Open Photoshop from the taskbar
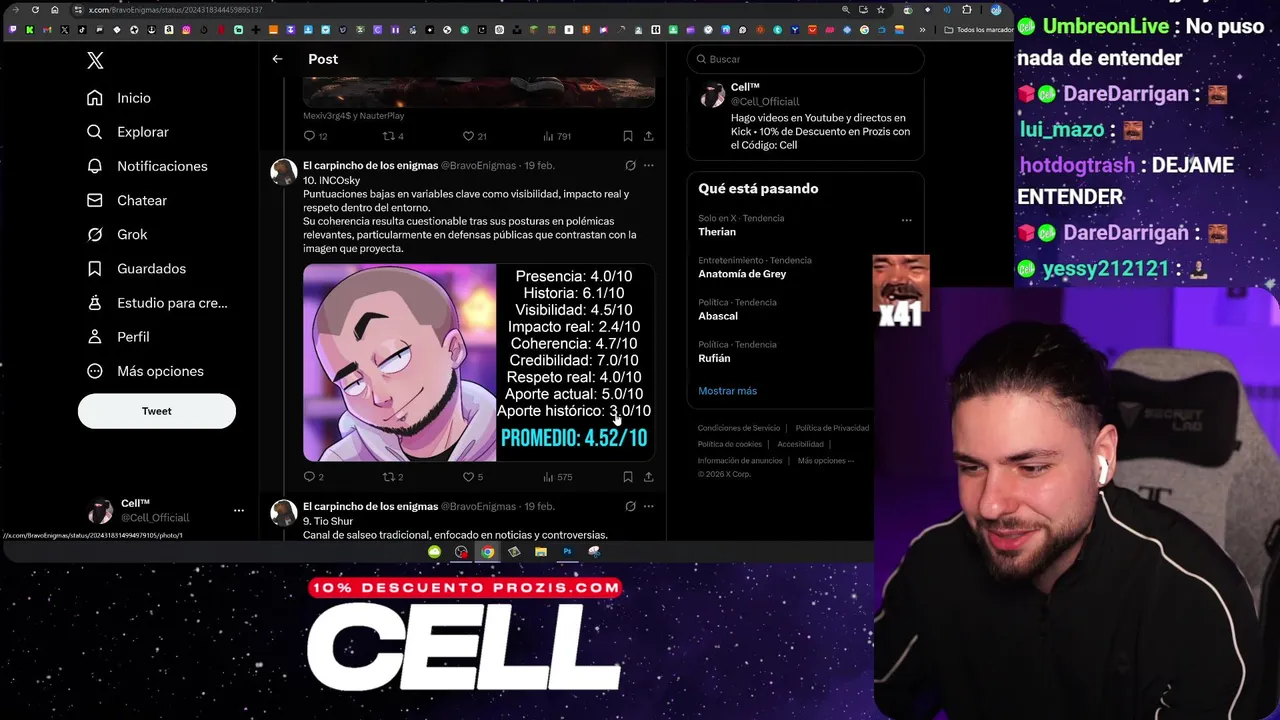 pyautogui.click(x=567, y=552)
